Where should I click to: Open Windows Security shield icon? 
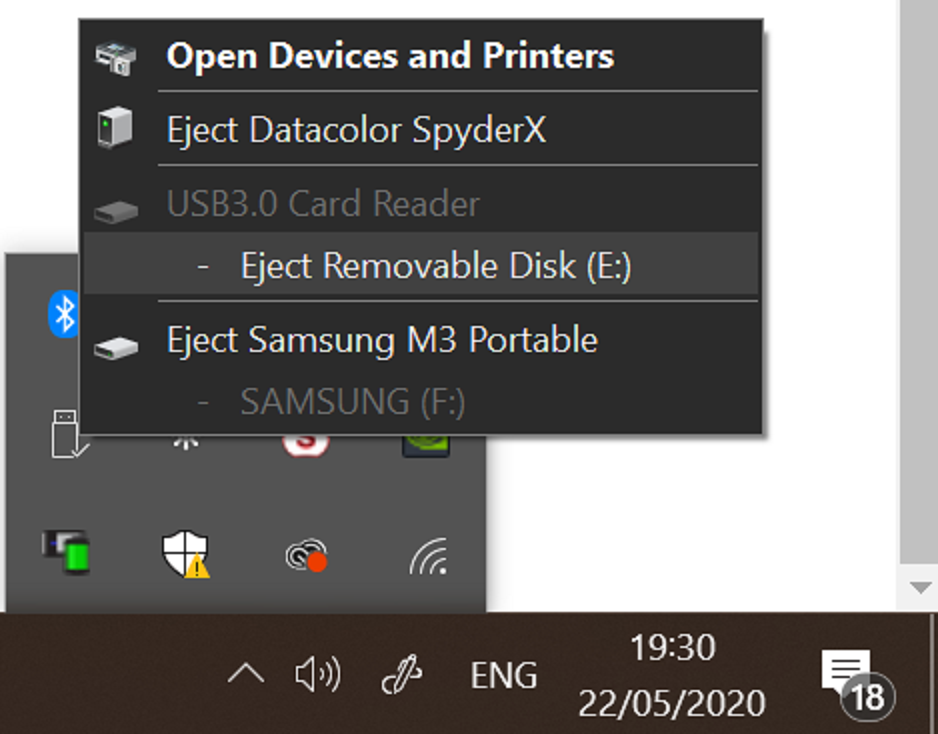coord(185,553)
